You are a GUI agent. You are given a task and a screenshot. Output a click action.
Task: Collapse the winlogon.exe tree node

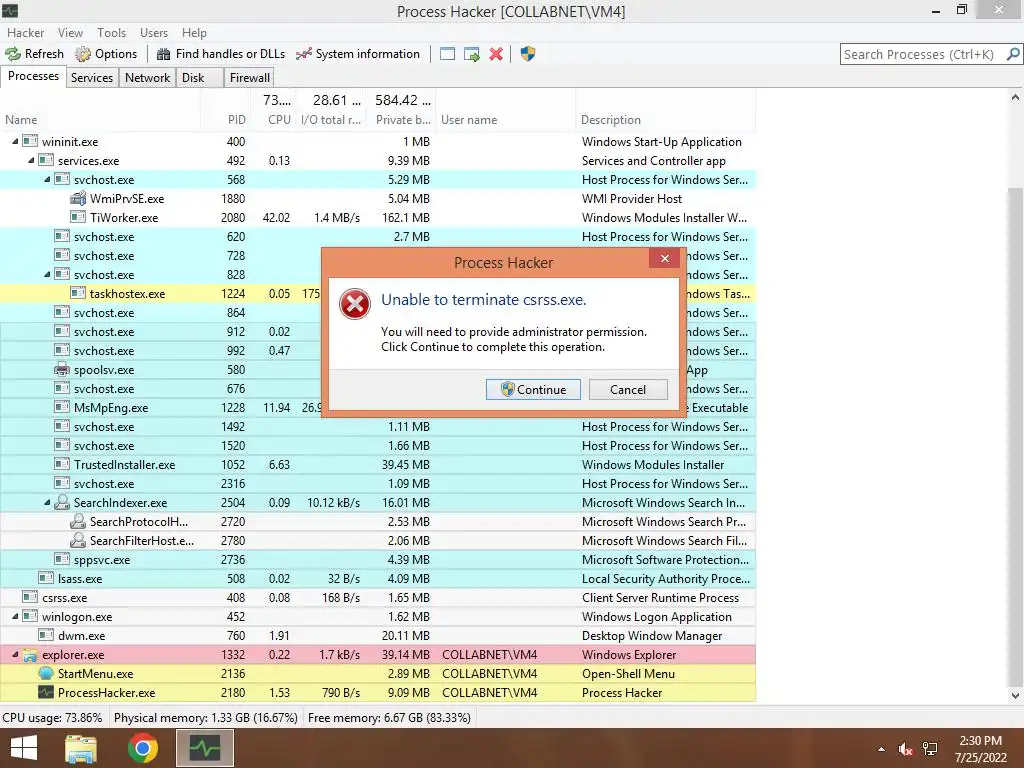click(x=15, y=616)
